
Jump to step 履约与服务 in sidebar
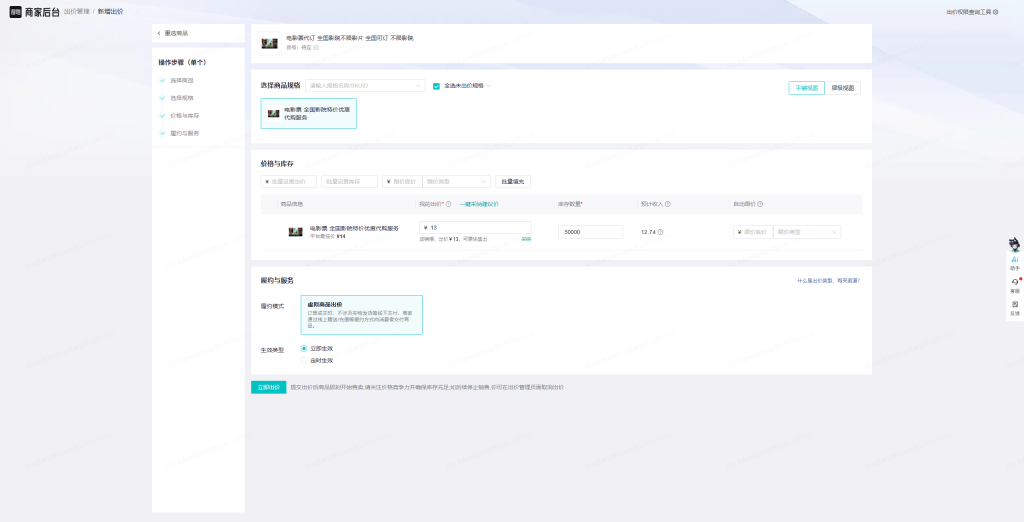(185, 133)
